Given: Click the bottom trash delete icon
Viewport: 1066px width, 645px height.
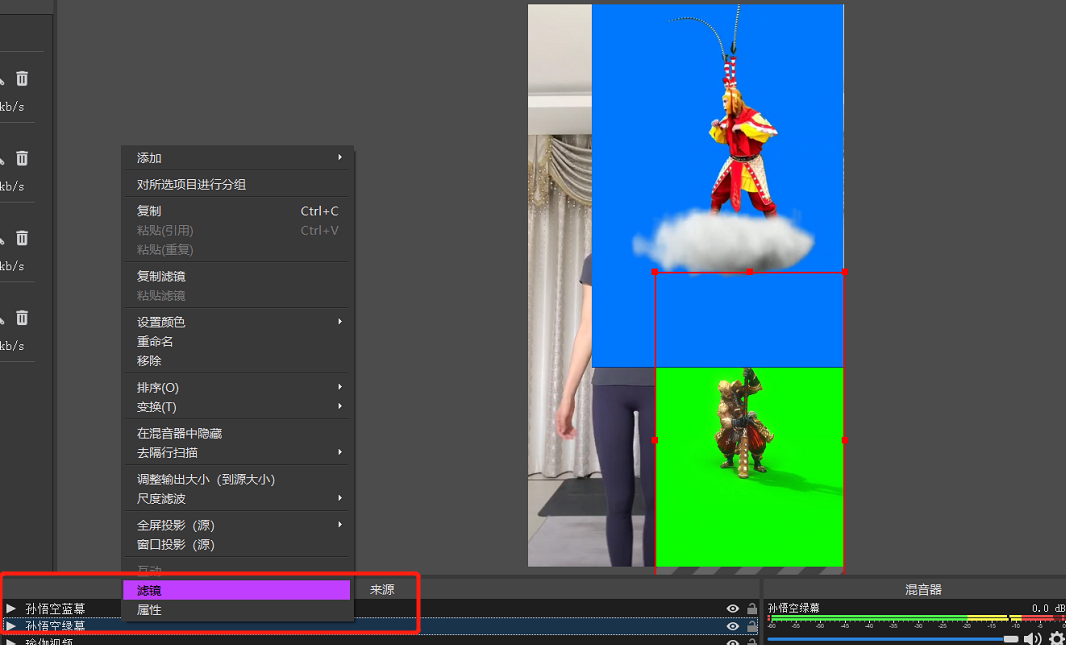Looking at the screenshot, I should coord(22,317).
